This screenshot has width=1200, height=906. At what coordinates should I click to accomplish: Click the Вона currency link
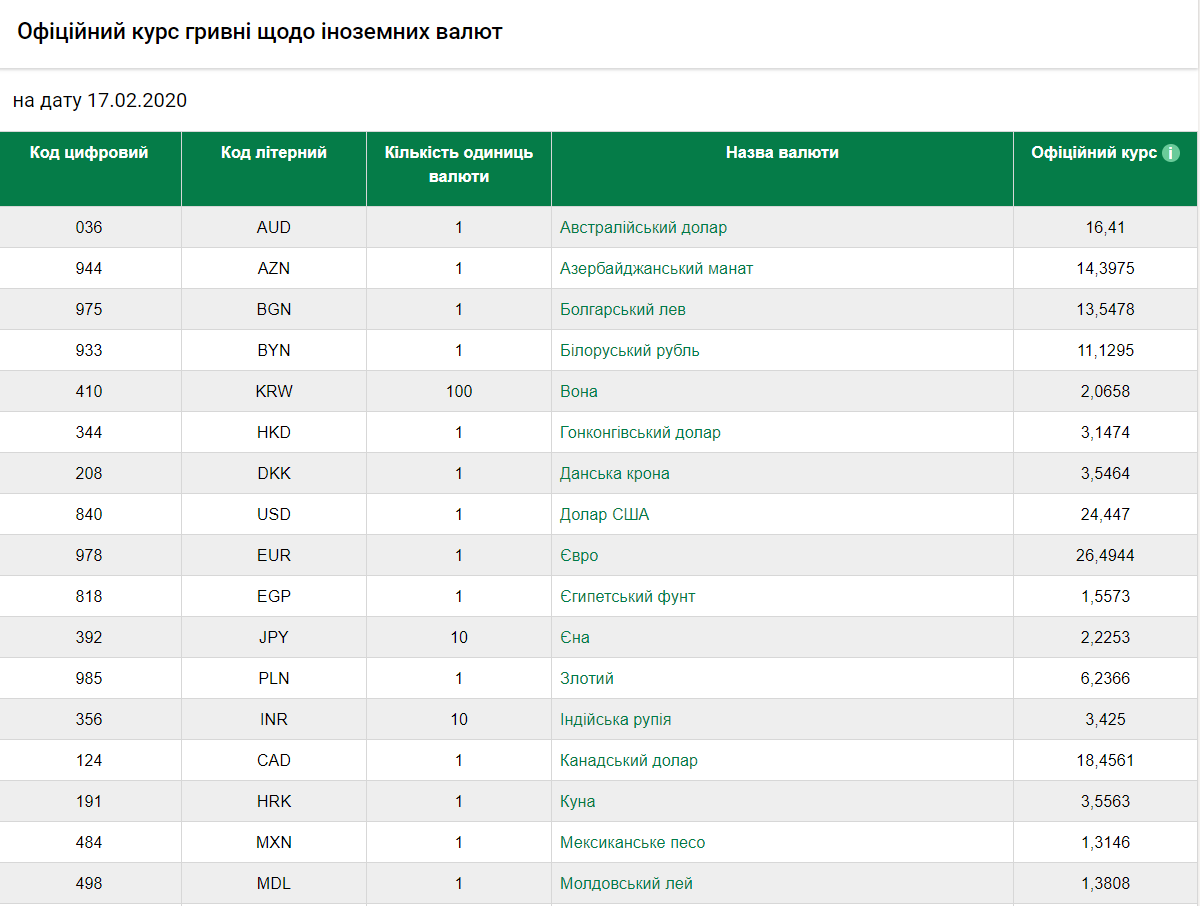[579, 391]
